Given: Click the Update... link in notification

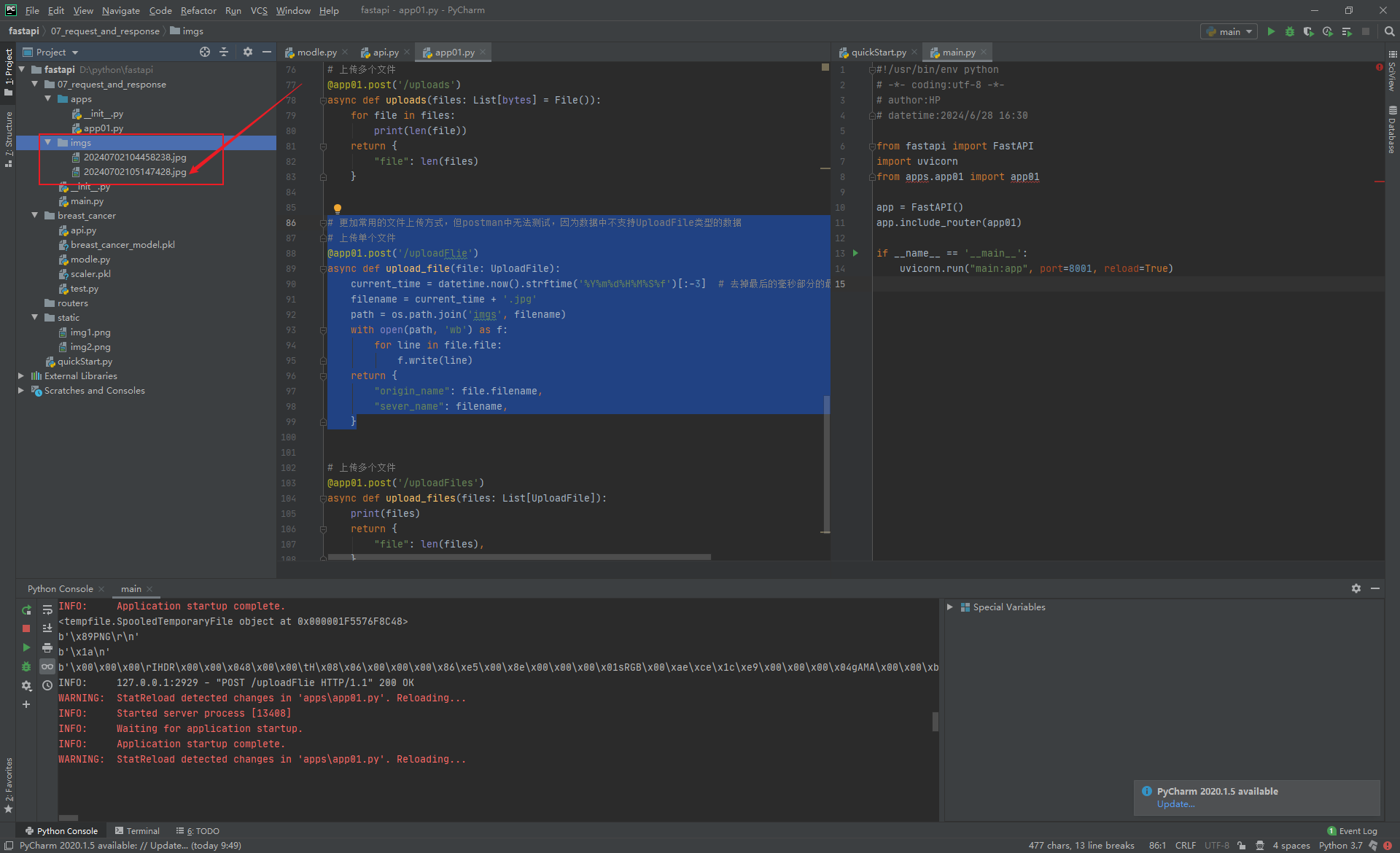Looking at the screenshot, I should click(x=1175, y=803).
